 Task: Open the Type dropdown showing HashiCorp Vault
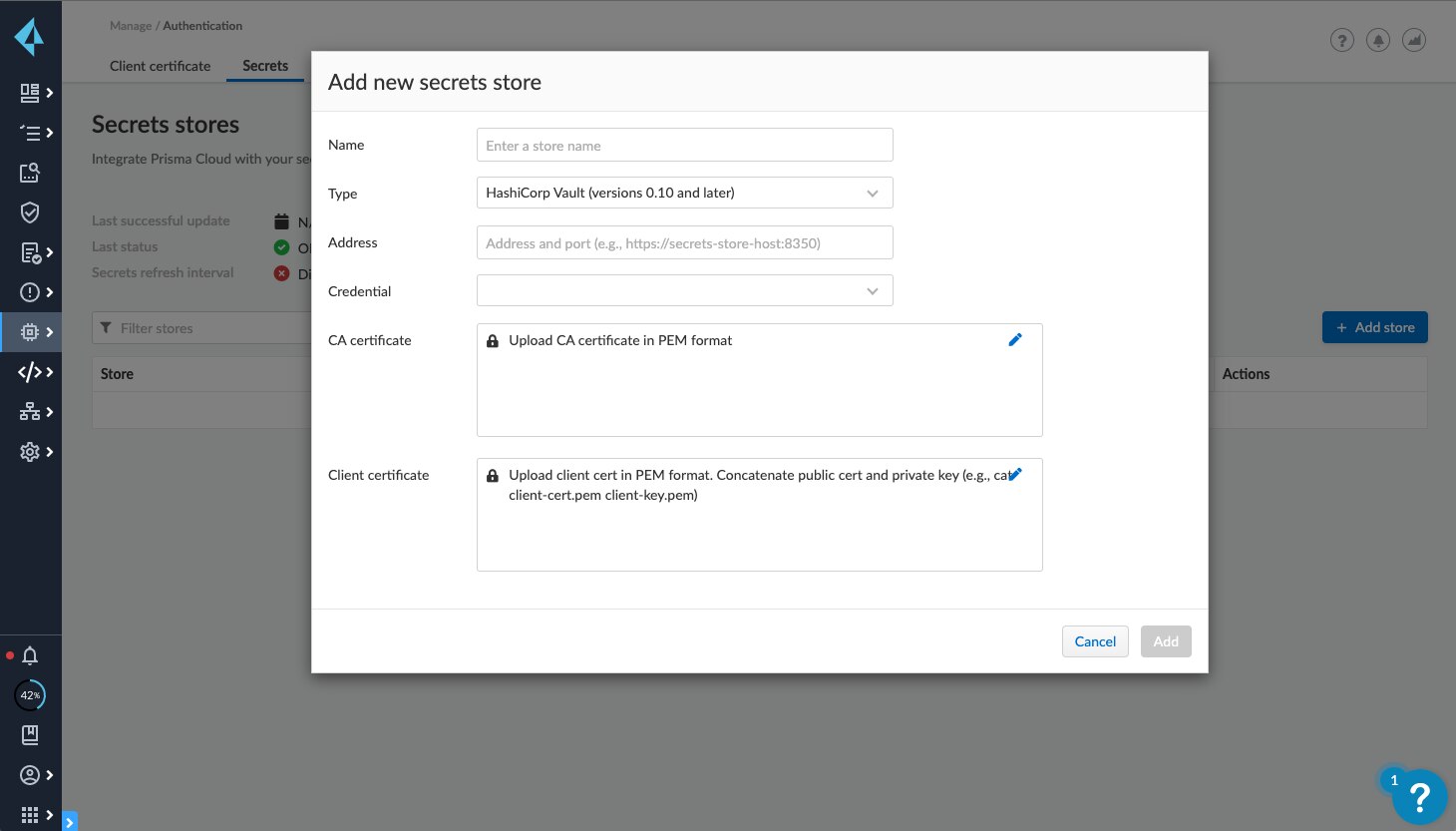(684, 193)
